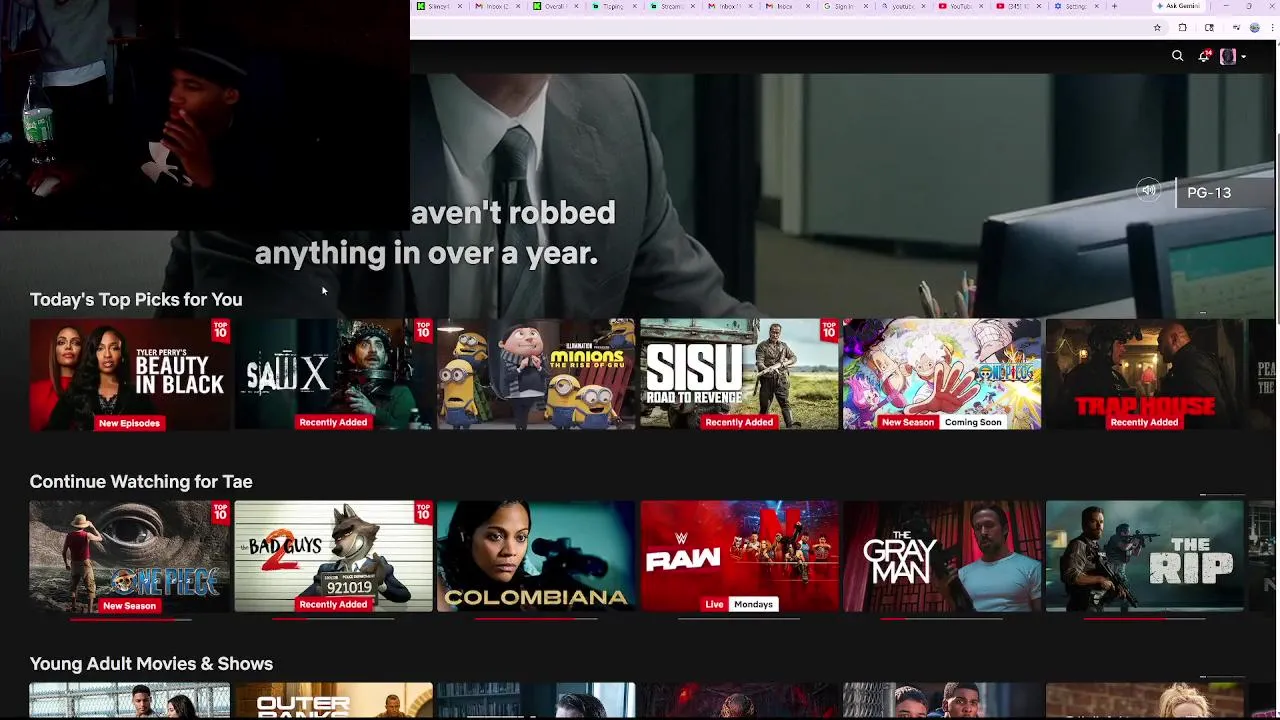Click New Episodes badge on Beauty in Black
1280x720 pixels.
[129, 423]
